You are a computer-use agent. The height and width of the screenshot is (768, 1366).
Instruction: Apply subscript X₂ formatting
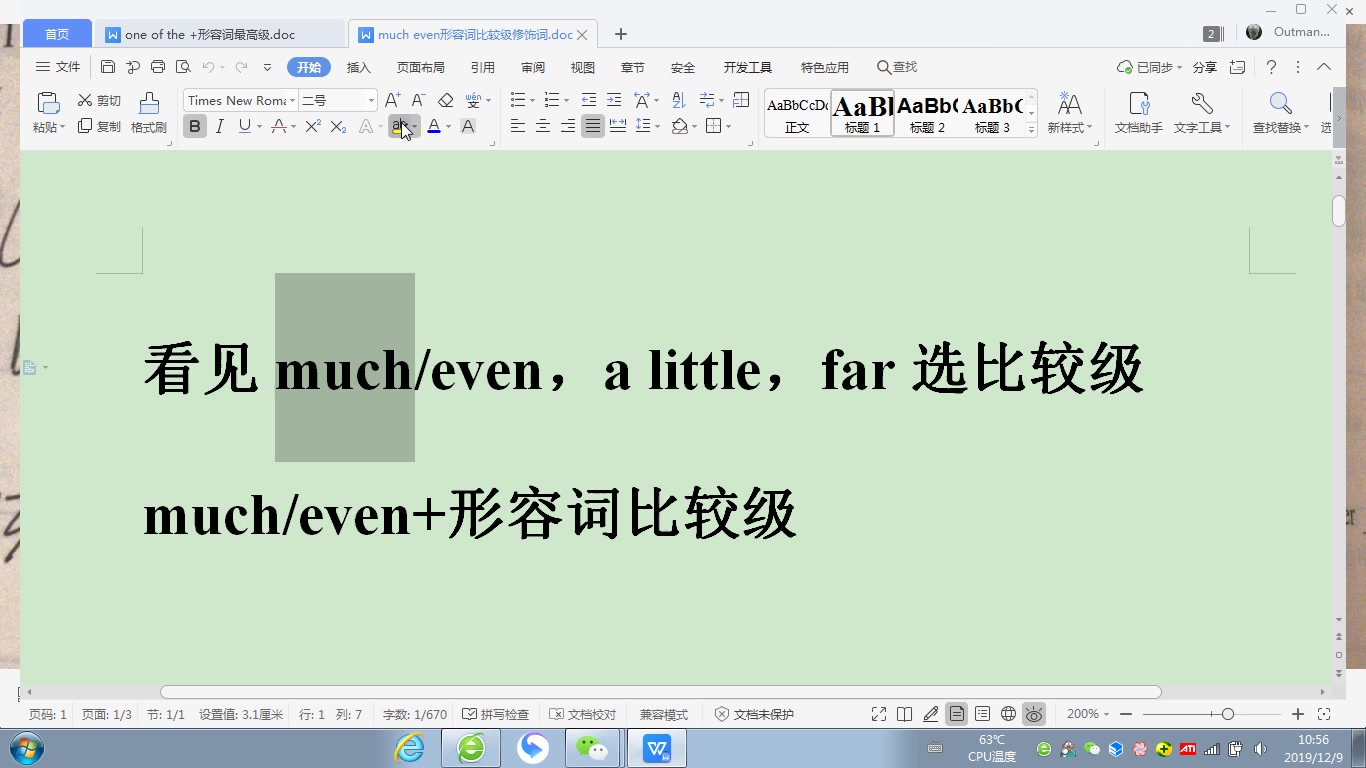(x=338, y=126)
